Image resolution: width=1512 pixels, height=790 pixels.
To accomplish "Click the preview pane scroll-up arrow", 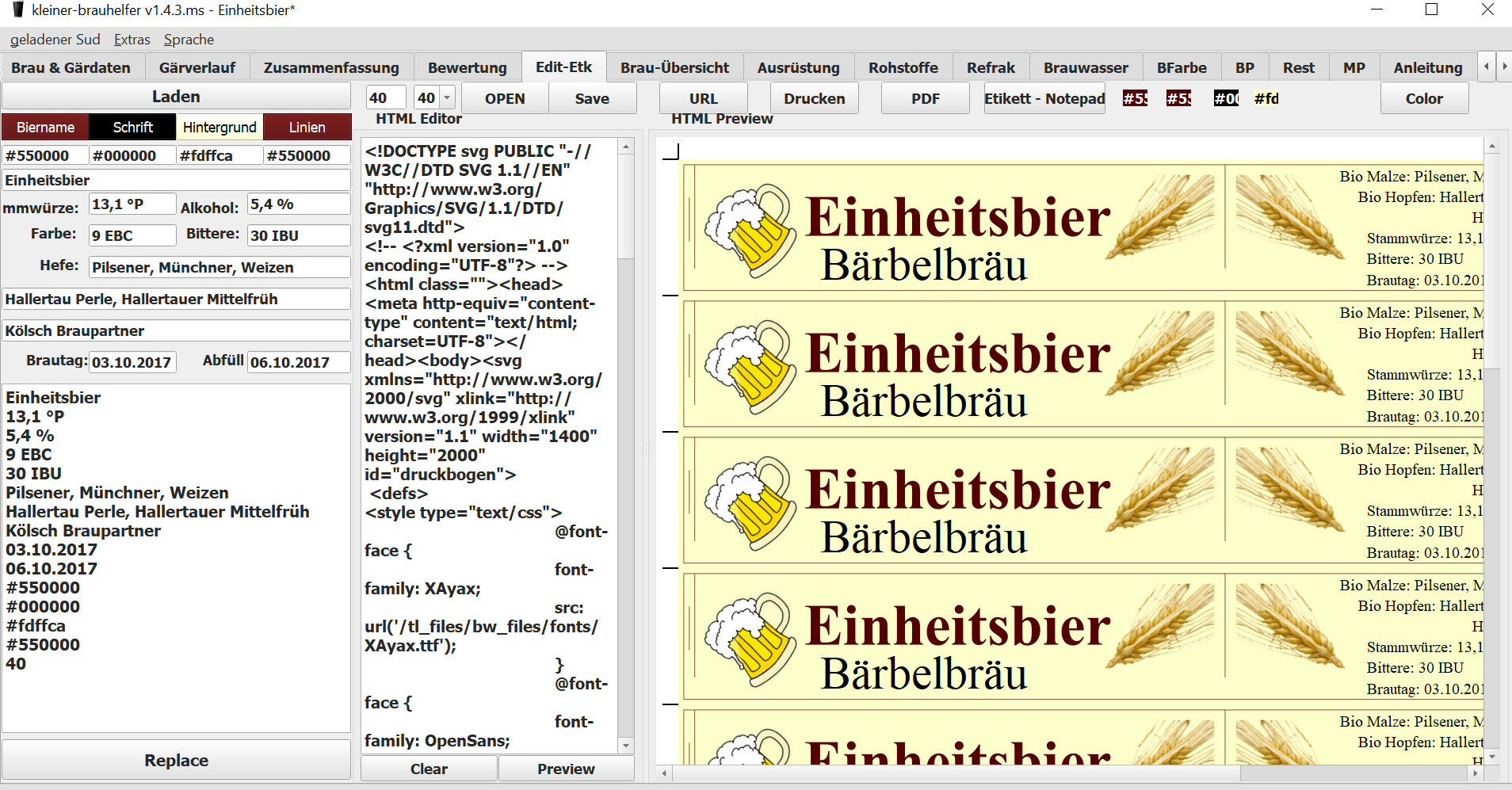I will [1491, 147].
